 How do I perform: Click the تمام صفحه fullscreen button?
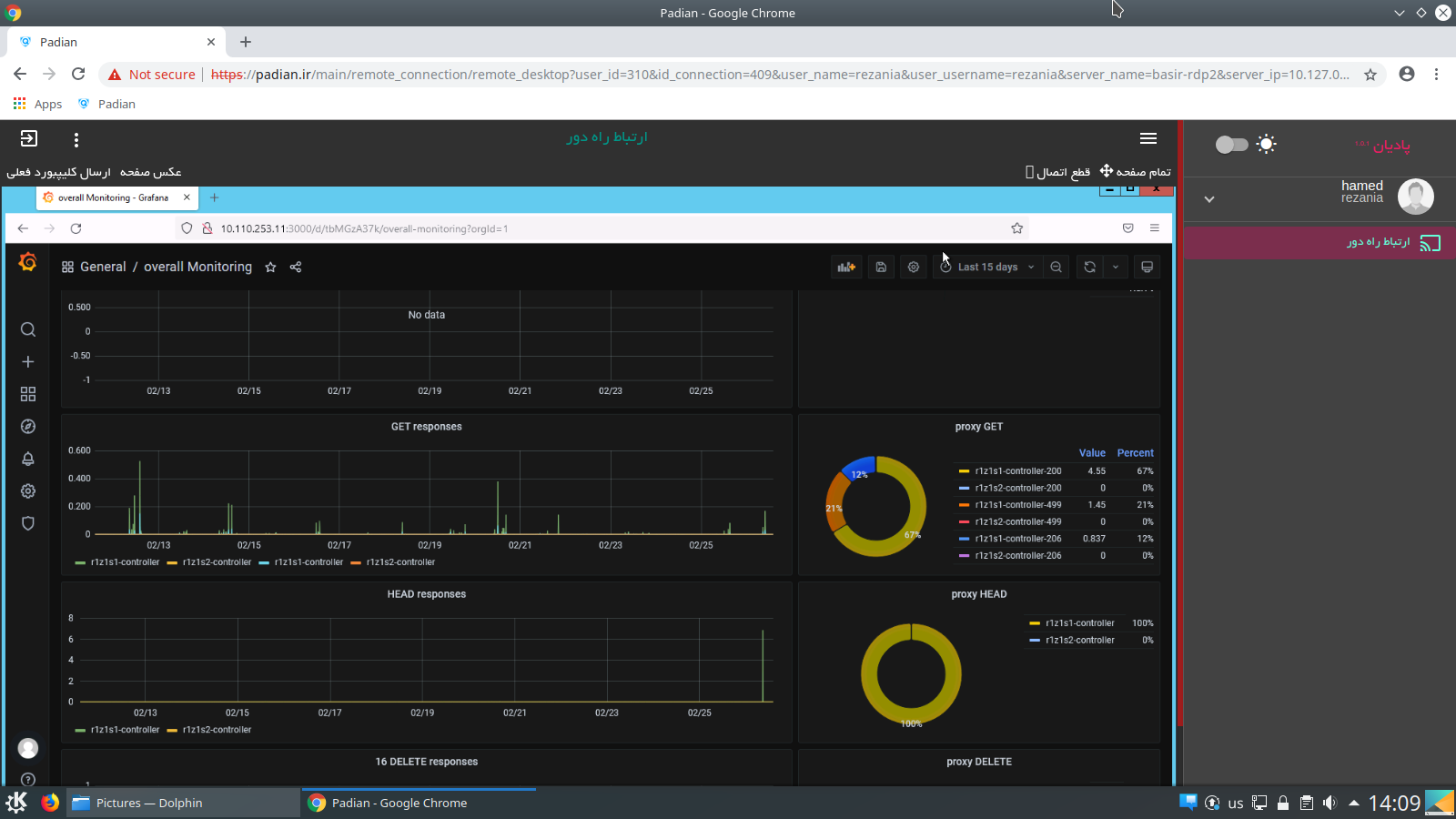[x=1136, y=172]
